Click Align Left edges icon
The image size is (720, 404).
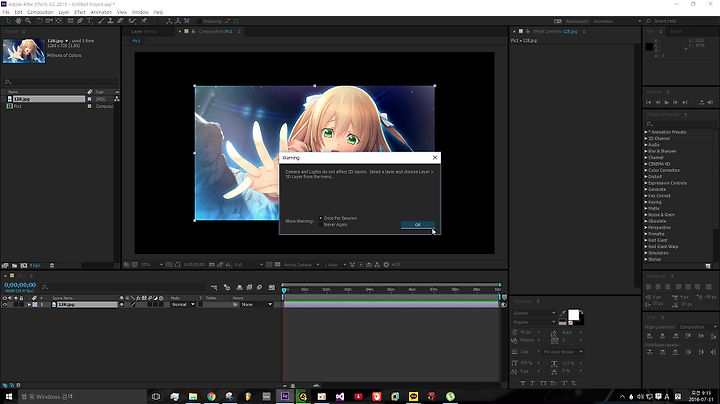point(650,336)
